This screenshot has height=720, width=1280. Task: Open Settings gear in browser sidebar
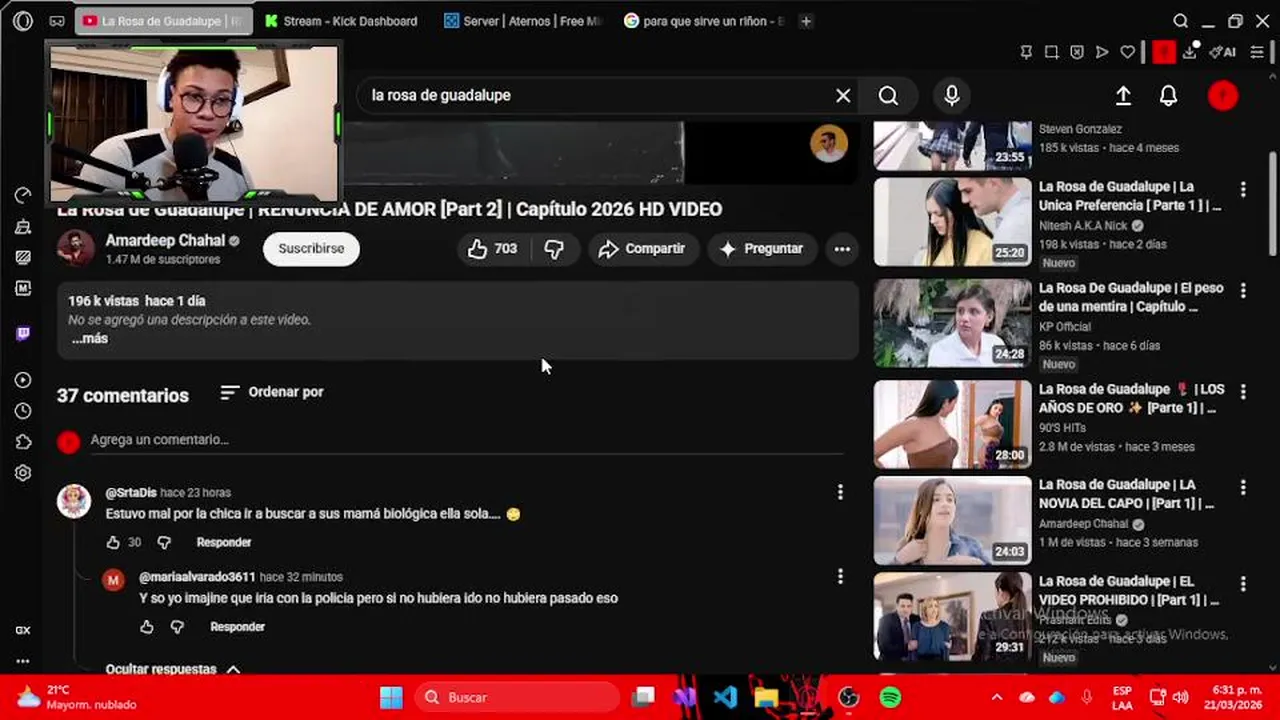pyautogui.click(x=23, y=473)
